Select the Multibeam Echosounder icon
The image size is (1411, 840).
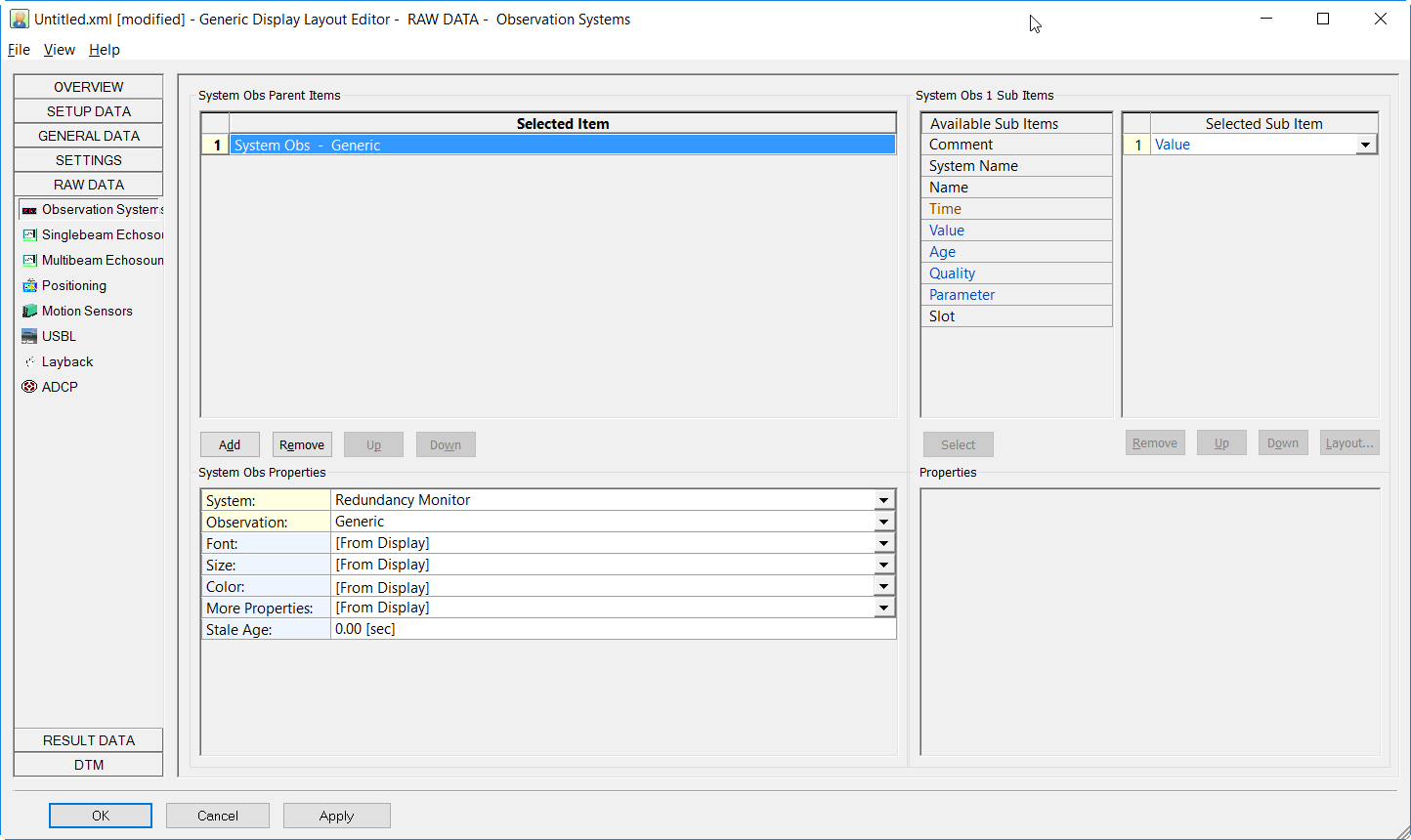tap(29, 261)
